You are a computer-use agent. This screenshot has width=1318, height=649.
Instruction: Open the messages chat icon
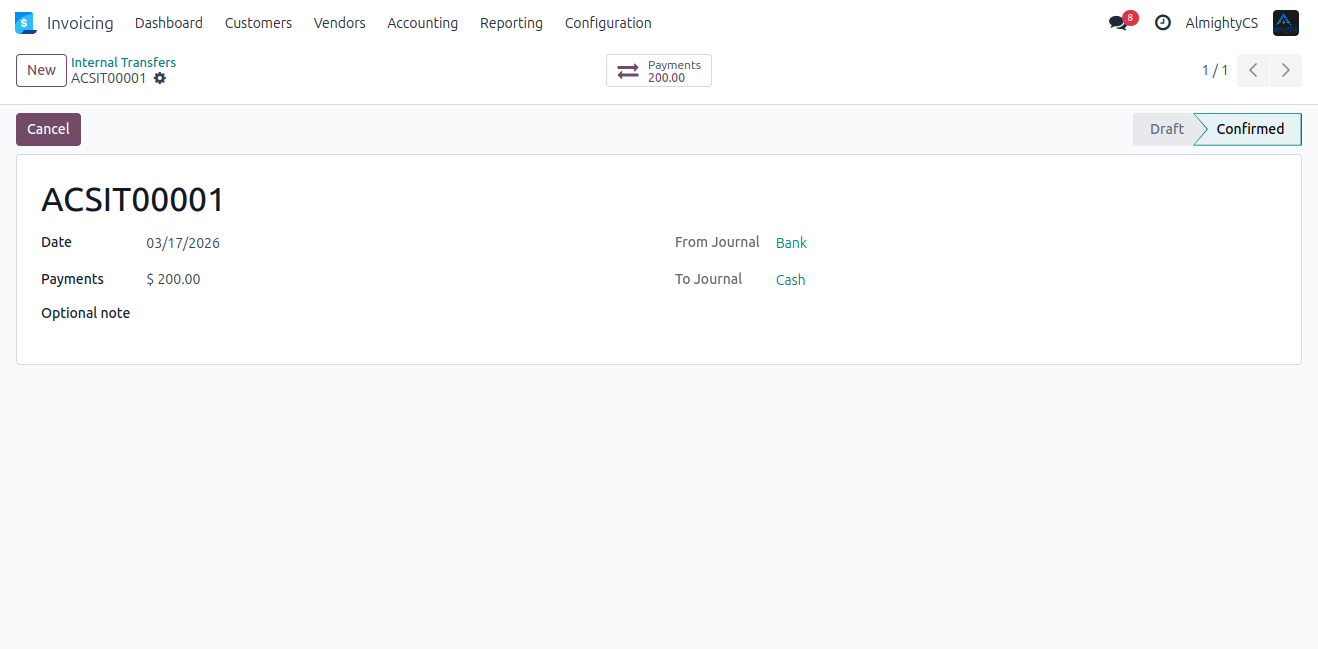(1118, 23)
